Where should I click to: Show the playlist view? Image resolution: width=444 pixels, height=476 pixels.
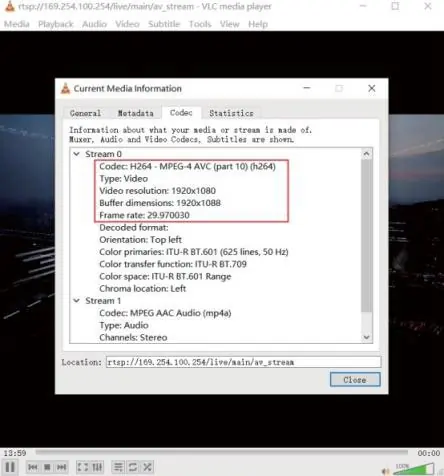point(118,467)
